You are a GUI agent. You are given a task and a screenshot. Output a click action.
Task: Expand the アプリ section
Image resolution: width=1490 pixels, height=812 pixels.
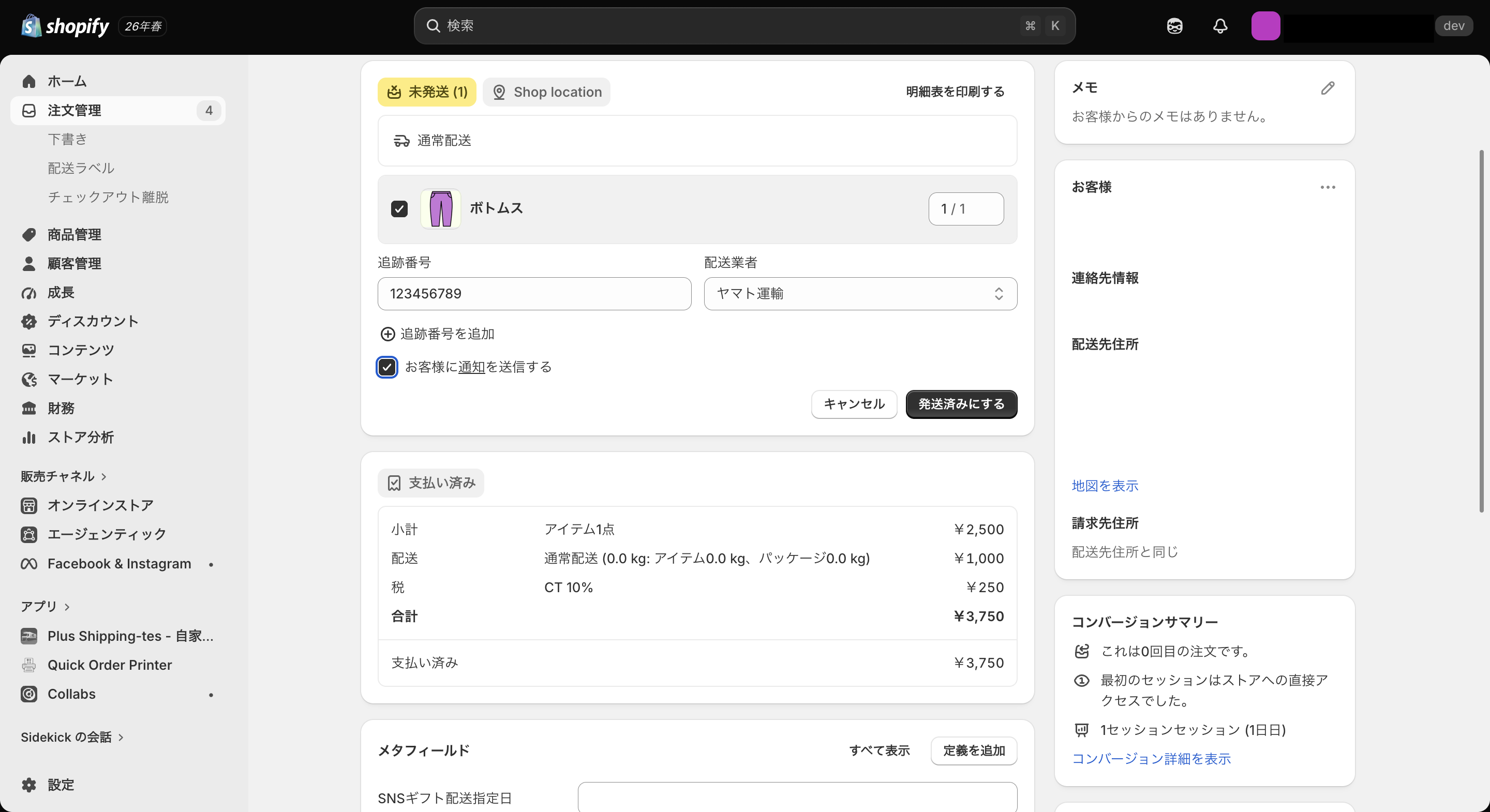click(45, 607)
